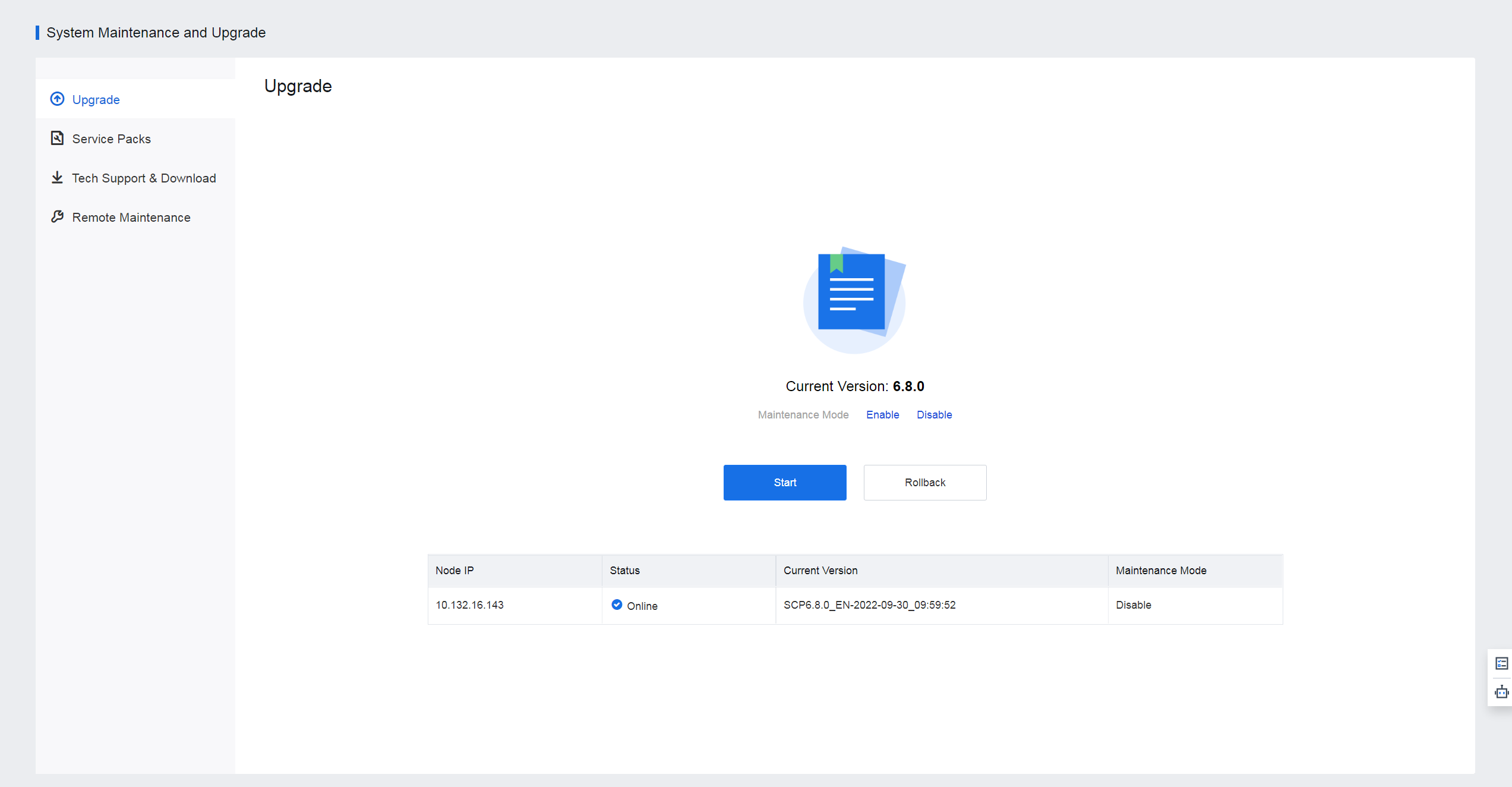
Task: Go to Tech Support & Download section
Action: pyautogui.click(x=144, y=178)
